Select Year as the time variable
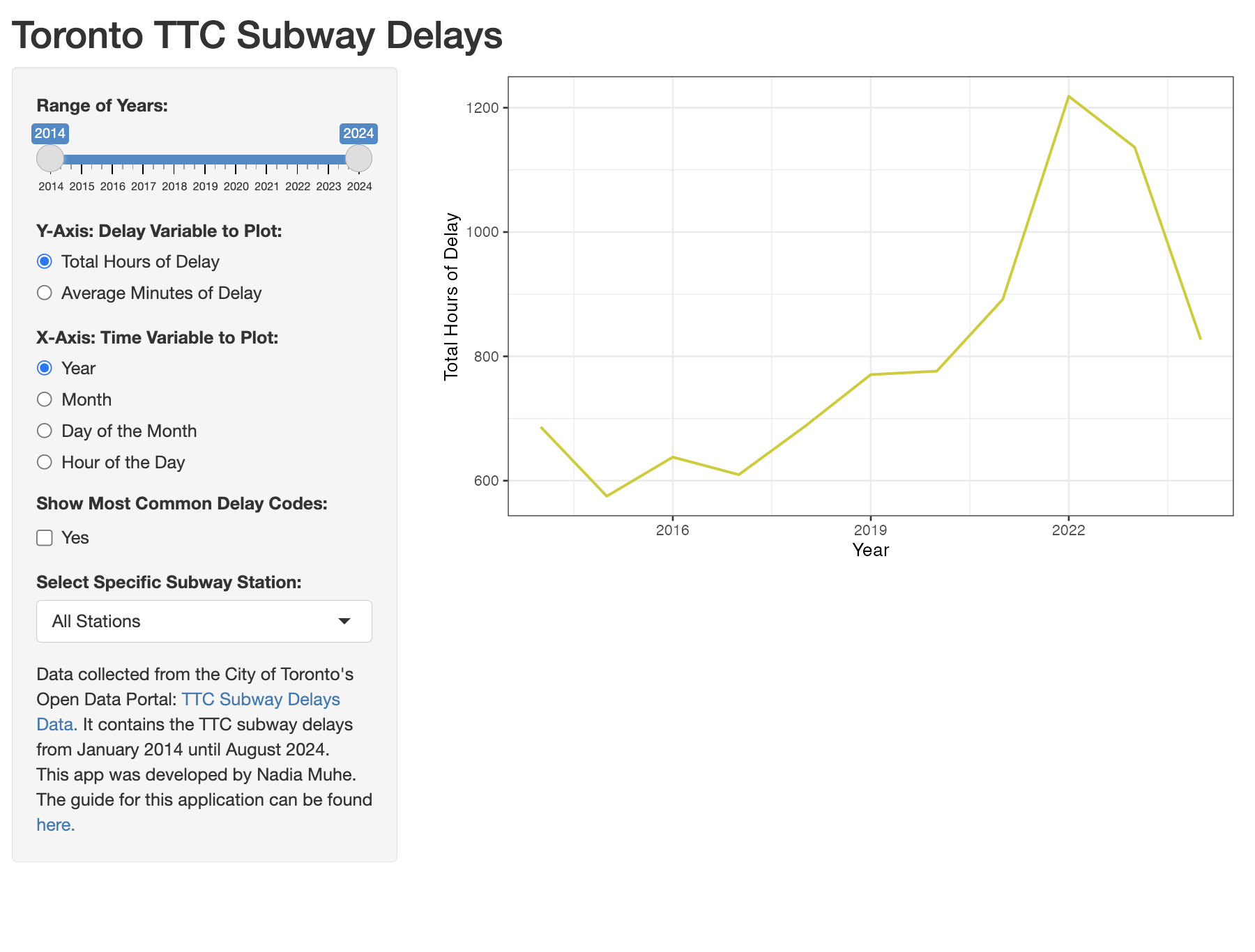Viewport: 1255px width, 952px height. [x=45, y=368]
